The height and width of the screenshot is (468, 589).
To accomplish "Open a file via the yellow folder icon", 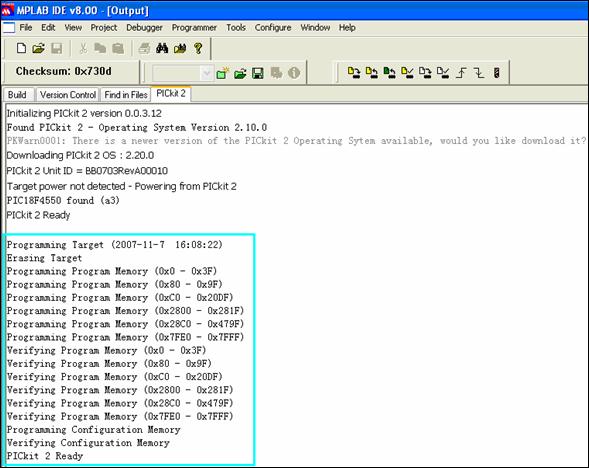I will 38,48.
